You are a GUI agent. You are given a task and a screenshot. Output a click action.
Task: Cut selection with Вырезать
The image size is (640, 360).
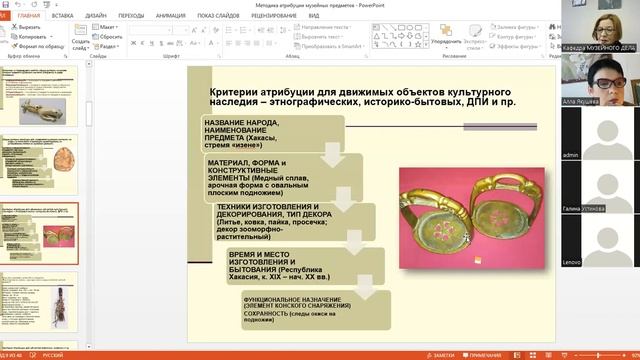pos(26,27)
